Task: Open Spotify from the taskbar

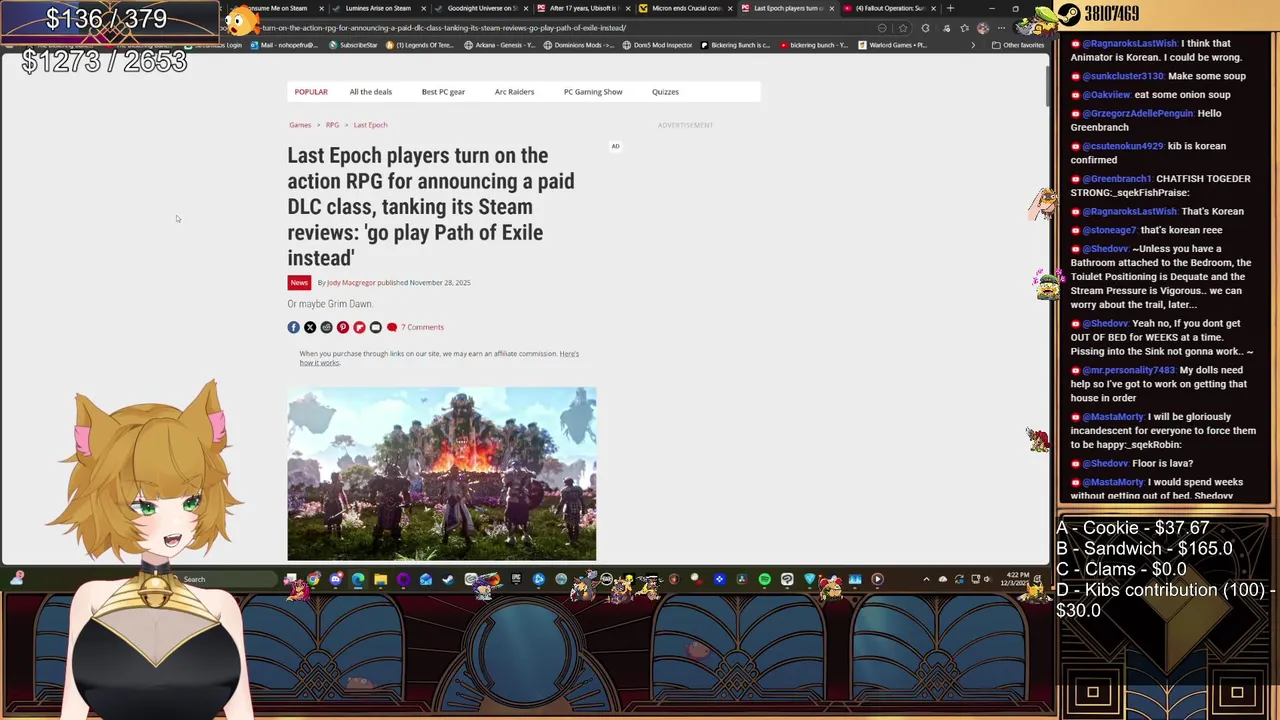Action: [x=765, y=579]
